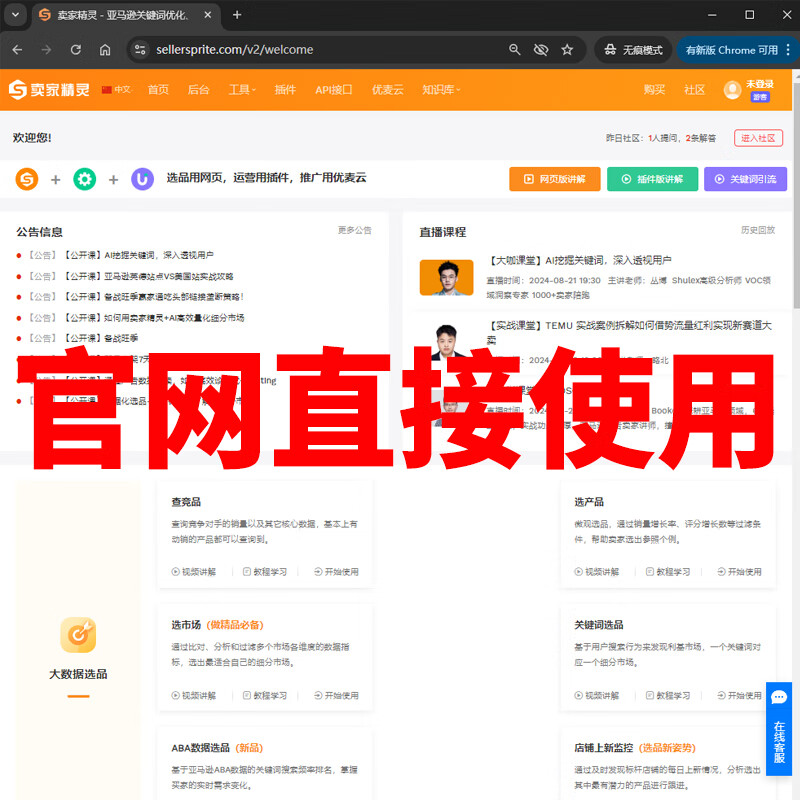Click the bookmark star in address bar
800x800 pixels.
point(567,50)
